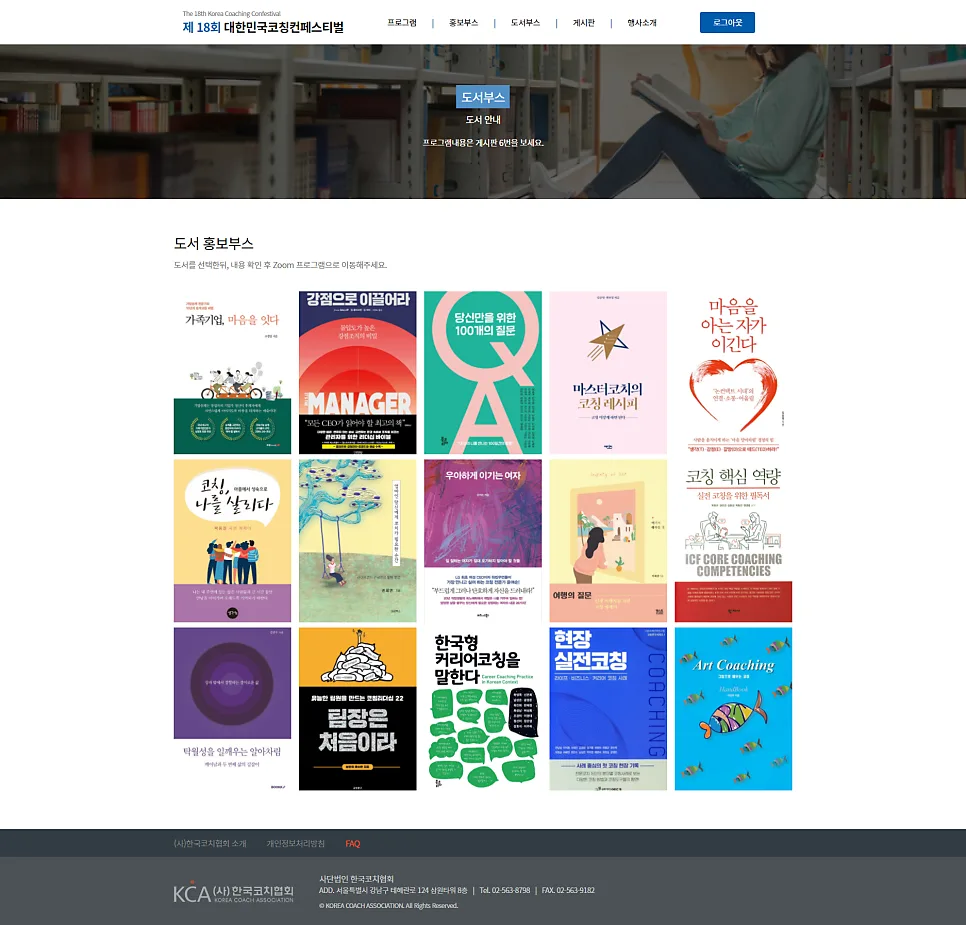Open the 프로그램 menu item
This screenshot has height=925, width=966.
click(402, 23)
